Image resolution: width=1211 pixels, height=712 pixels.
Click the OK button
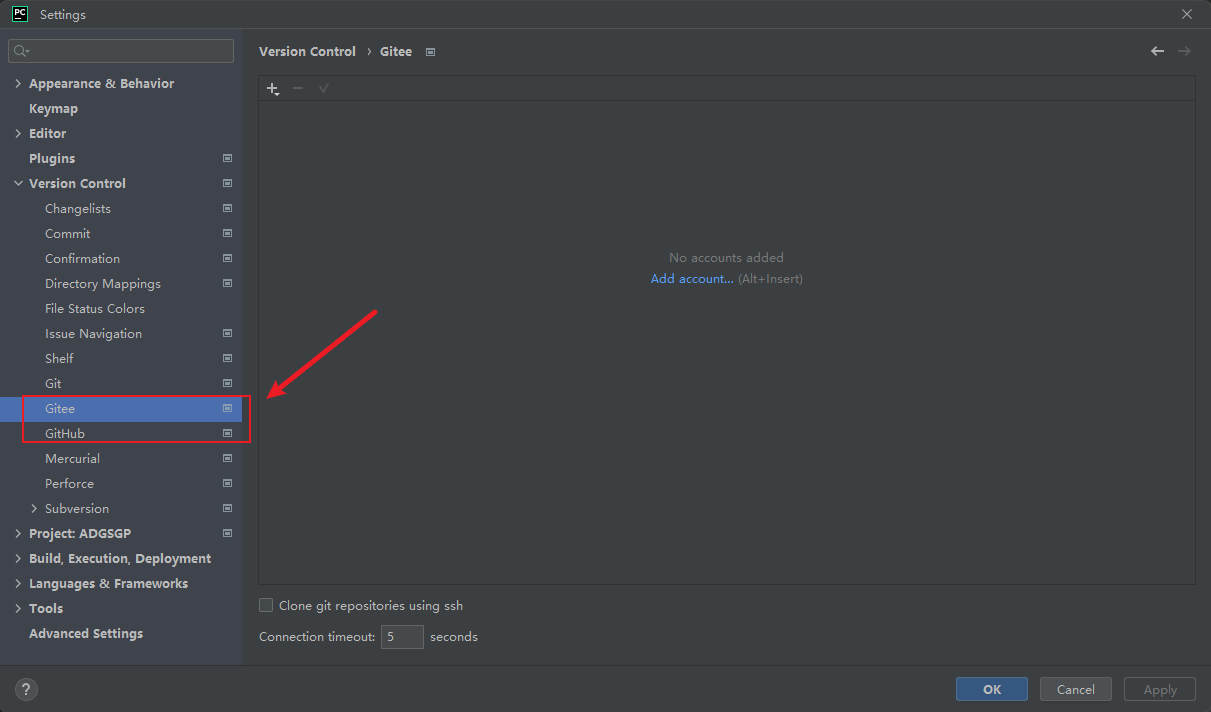[992, 689]
